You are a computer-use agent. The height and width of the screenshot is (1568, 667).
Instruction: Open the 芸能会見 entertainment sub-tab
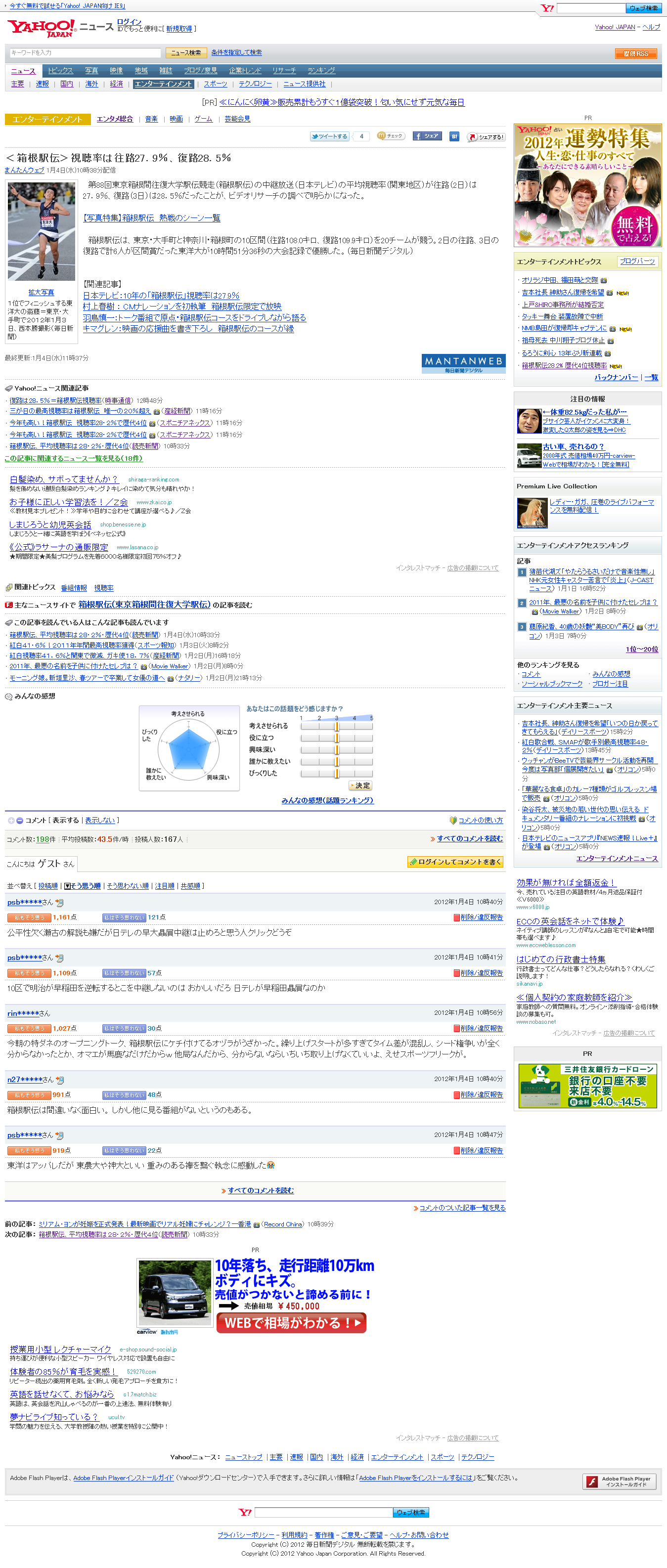click(x=237, y=119)
